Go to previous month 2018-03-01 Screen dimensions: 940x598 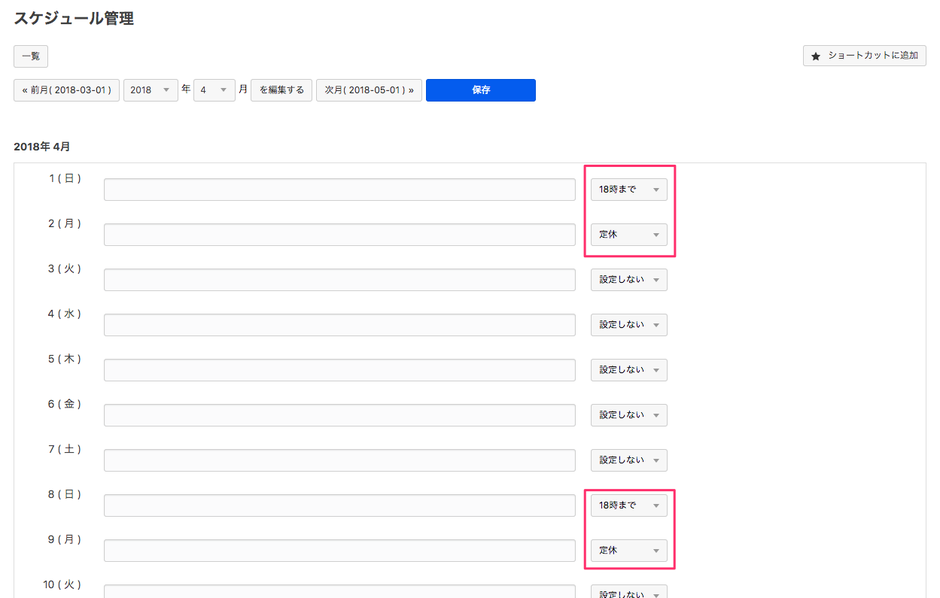pos(66,90)
